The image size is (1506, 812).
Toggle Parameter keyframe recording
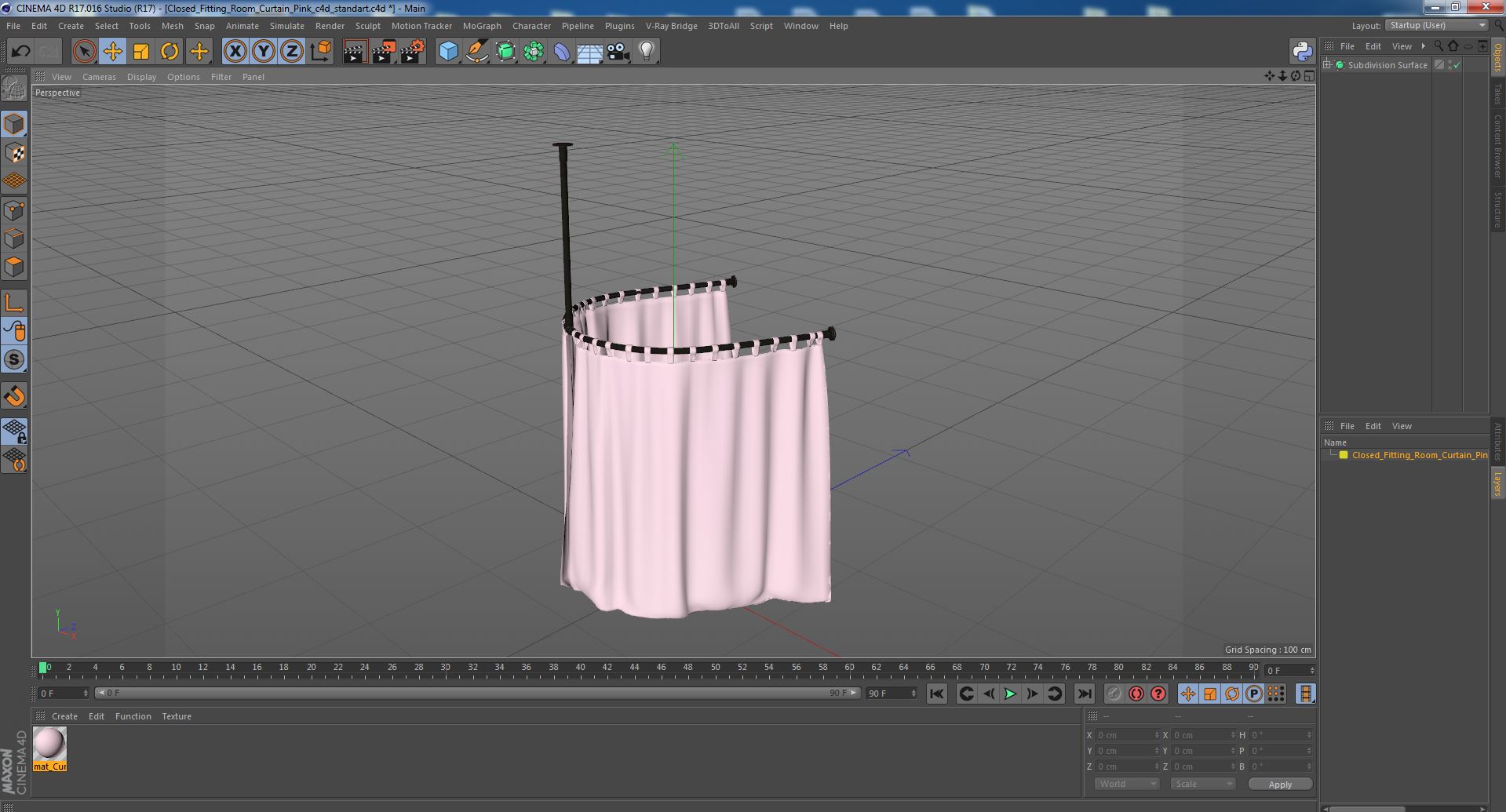coord(1253,694)
